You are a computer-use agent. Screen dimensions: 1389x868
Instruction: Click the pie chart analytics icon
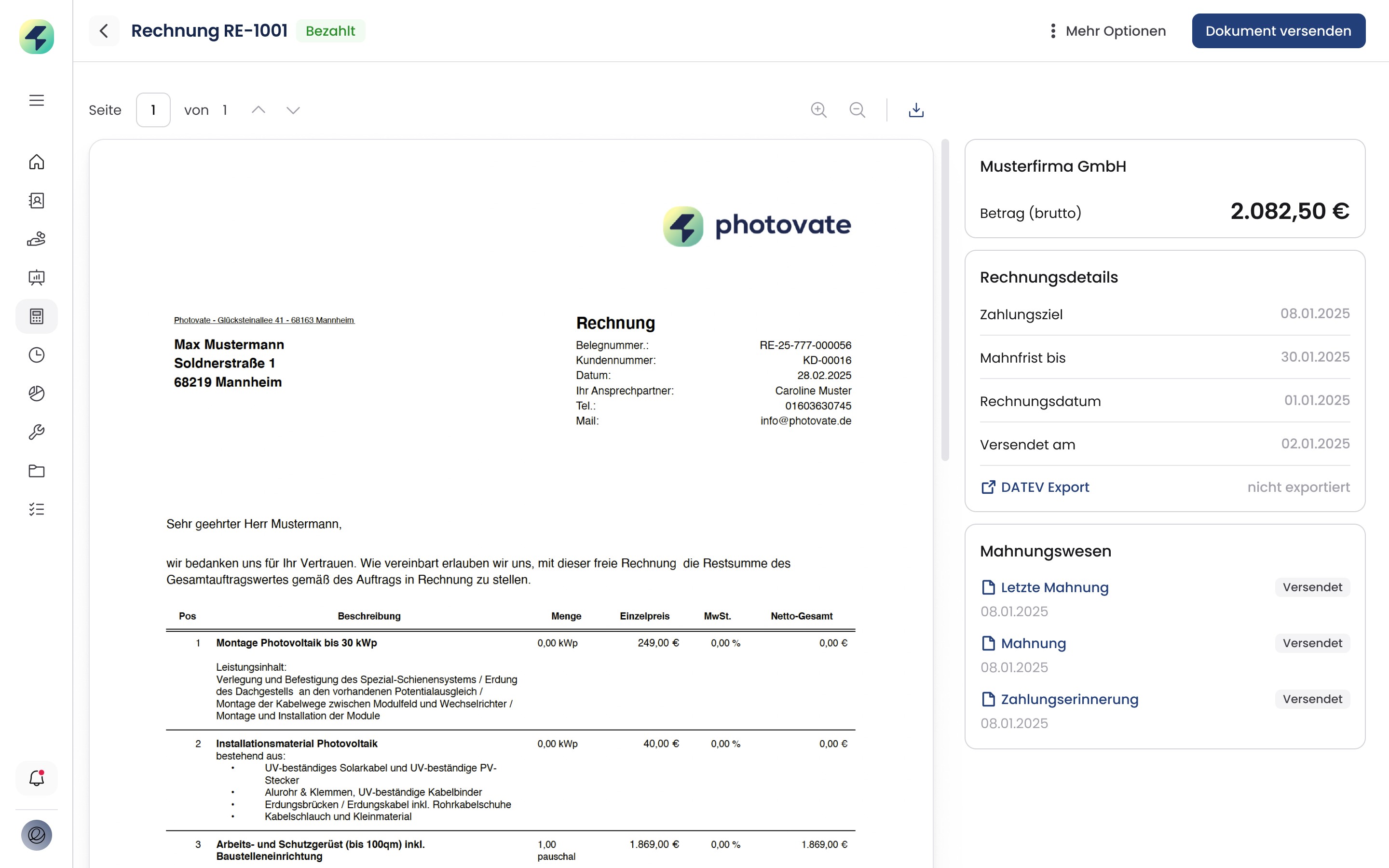coord(37,393)
